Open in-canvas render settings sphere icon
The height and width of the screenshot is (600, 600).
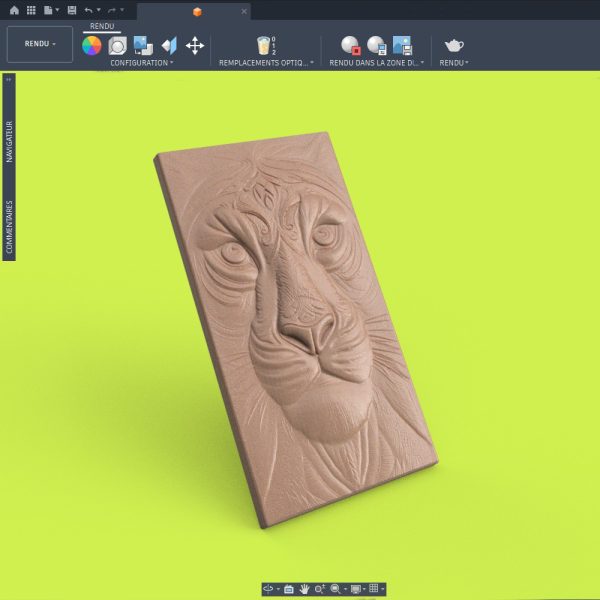(x=377, y=46)
